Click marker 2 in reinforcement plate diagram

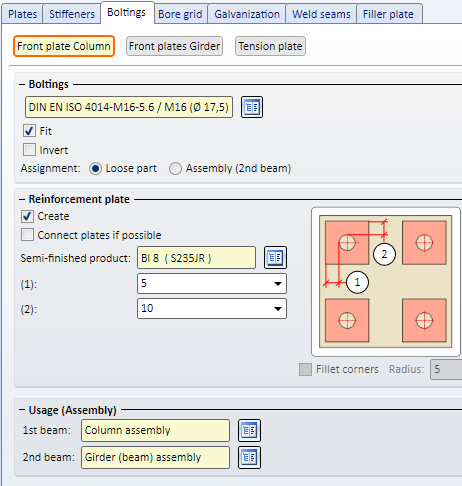click(x=384, y=254)
